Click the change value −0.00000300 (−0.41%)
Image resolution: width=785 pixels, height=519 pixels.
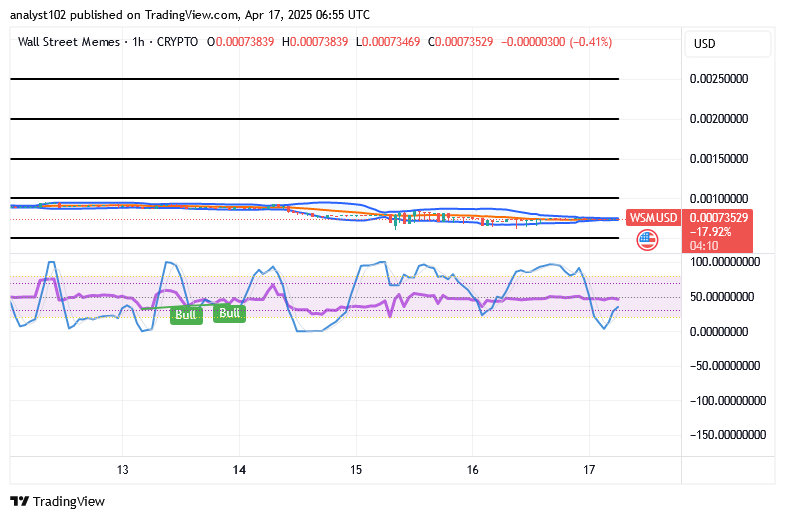556,42
